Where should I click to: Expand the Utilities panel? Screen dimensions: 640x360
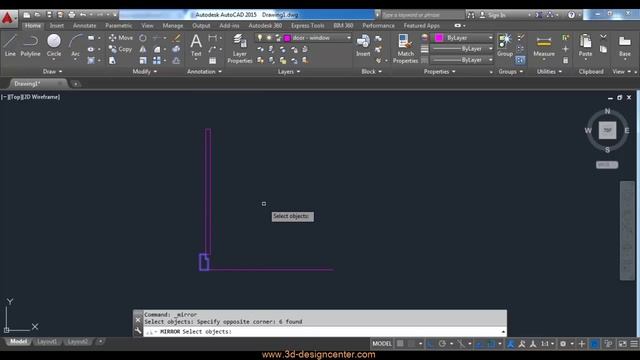tap(549, 71)
